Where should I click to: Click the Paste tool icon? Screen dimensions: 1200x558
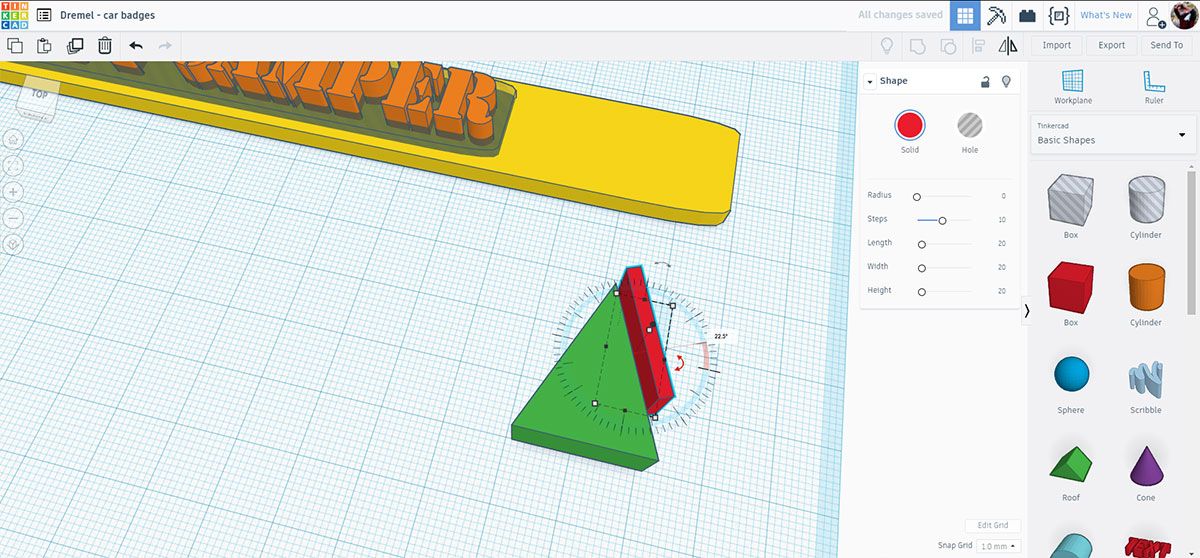click(44, 45)
